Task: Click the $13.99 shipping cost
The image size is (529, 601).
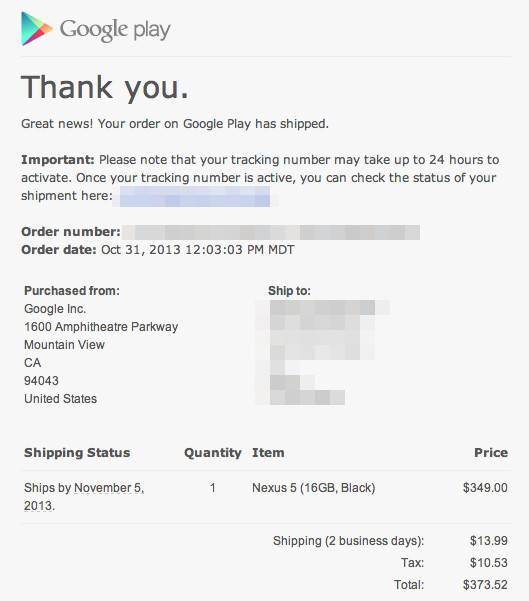Action: (x=489, y=541)
